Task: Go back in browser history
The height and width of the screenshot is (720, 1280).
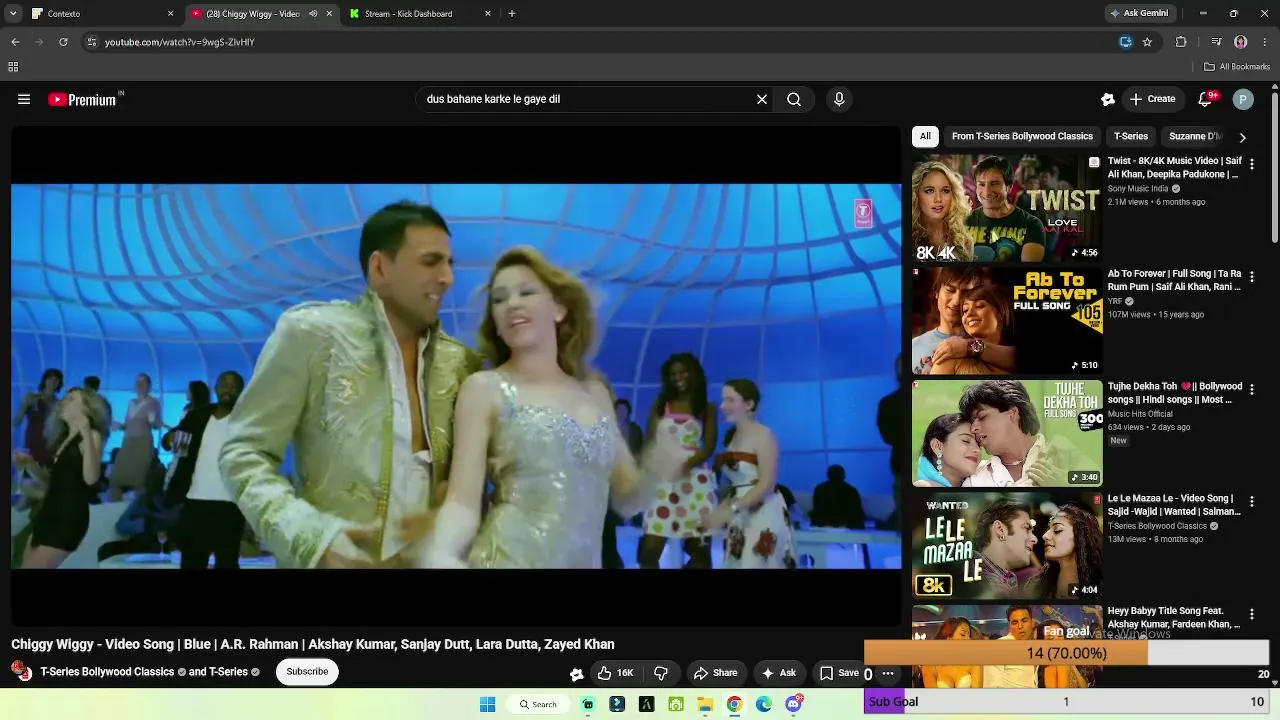Action: [15, 42]
